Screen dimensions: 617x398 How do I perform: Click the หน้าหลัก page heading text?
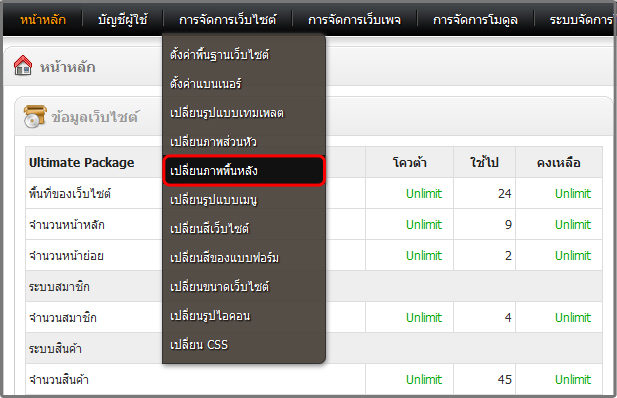point(68,67)
